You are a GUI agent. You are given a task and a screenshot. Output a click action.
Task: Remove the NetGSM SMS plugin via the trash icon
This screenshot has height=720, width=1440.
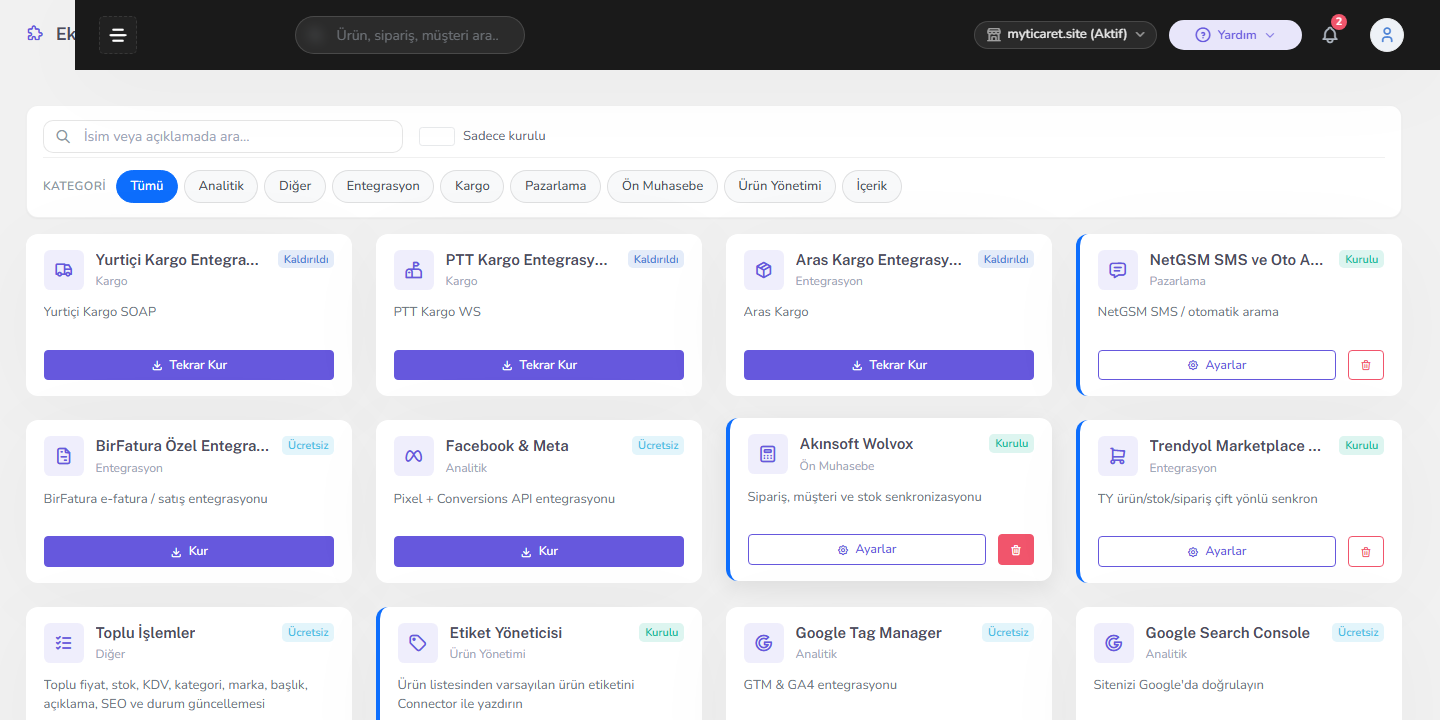[x=1366, y=365]
